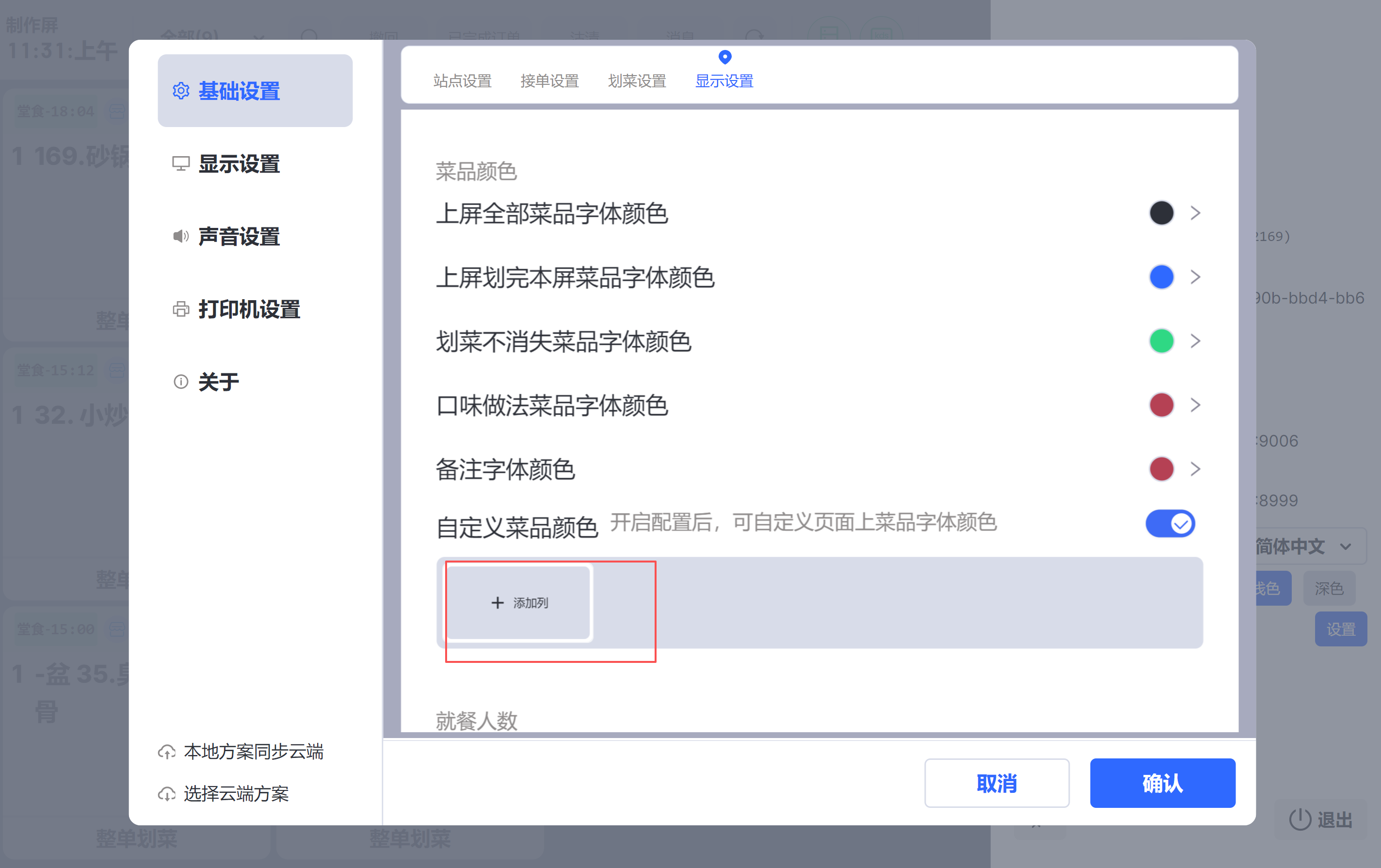The image size is (1381, 868).
Task: Click cloud download icon for 选择云端方案
Action: [x=167, y=794]
